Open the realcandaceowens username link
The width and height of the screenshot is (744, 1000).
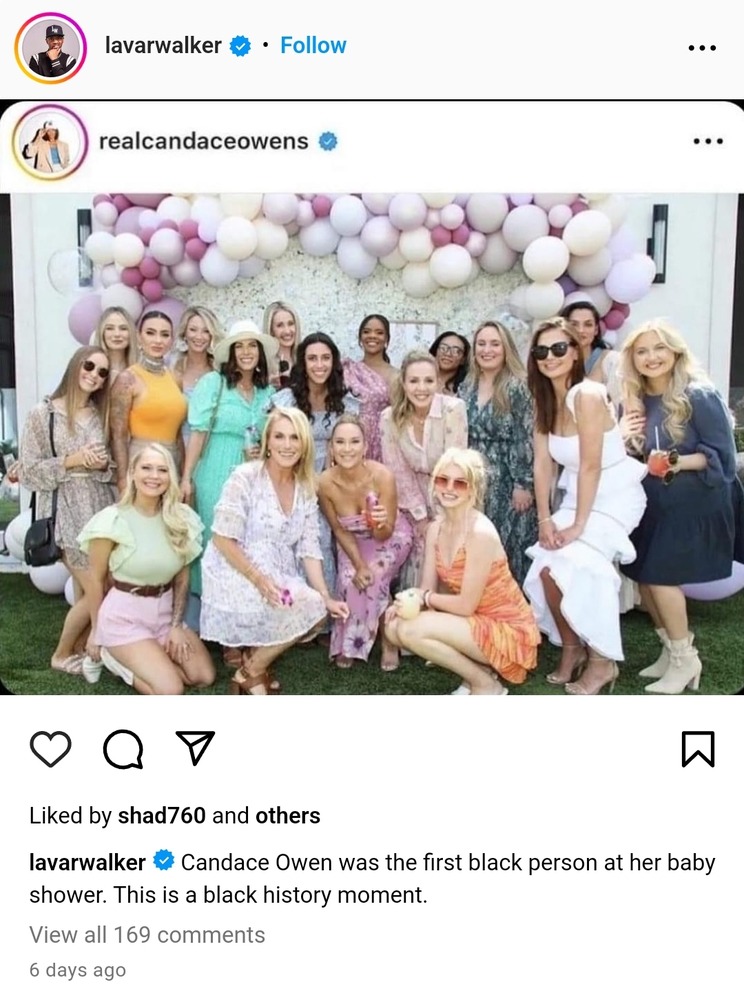[204, 141]
